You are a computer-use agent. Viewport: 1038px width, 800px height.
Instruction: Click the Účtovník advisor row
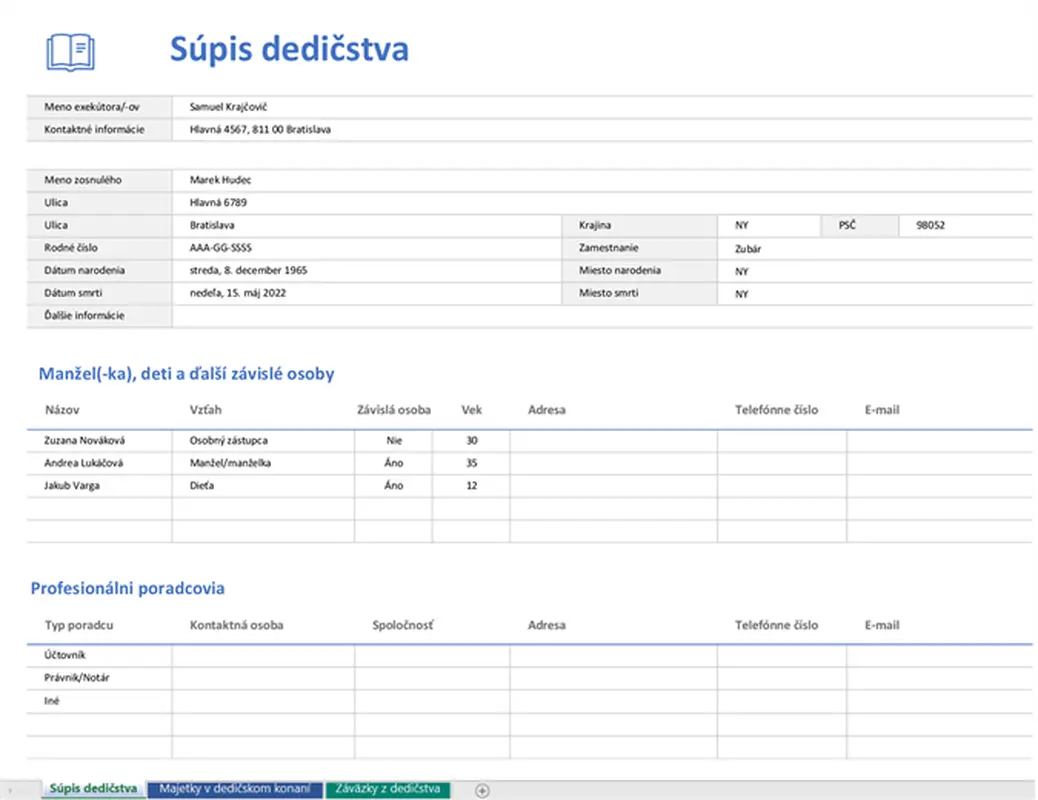99,654
